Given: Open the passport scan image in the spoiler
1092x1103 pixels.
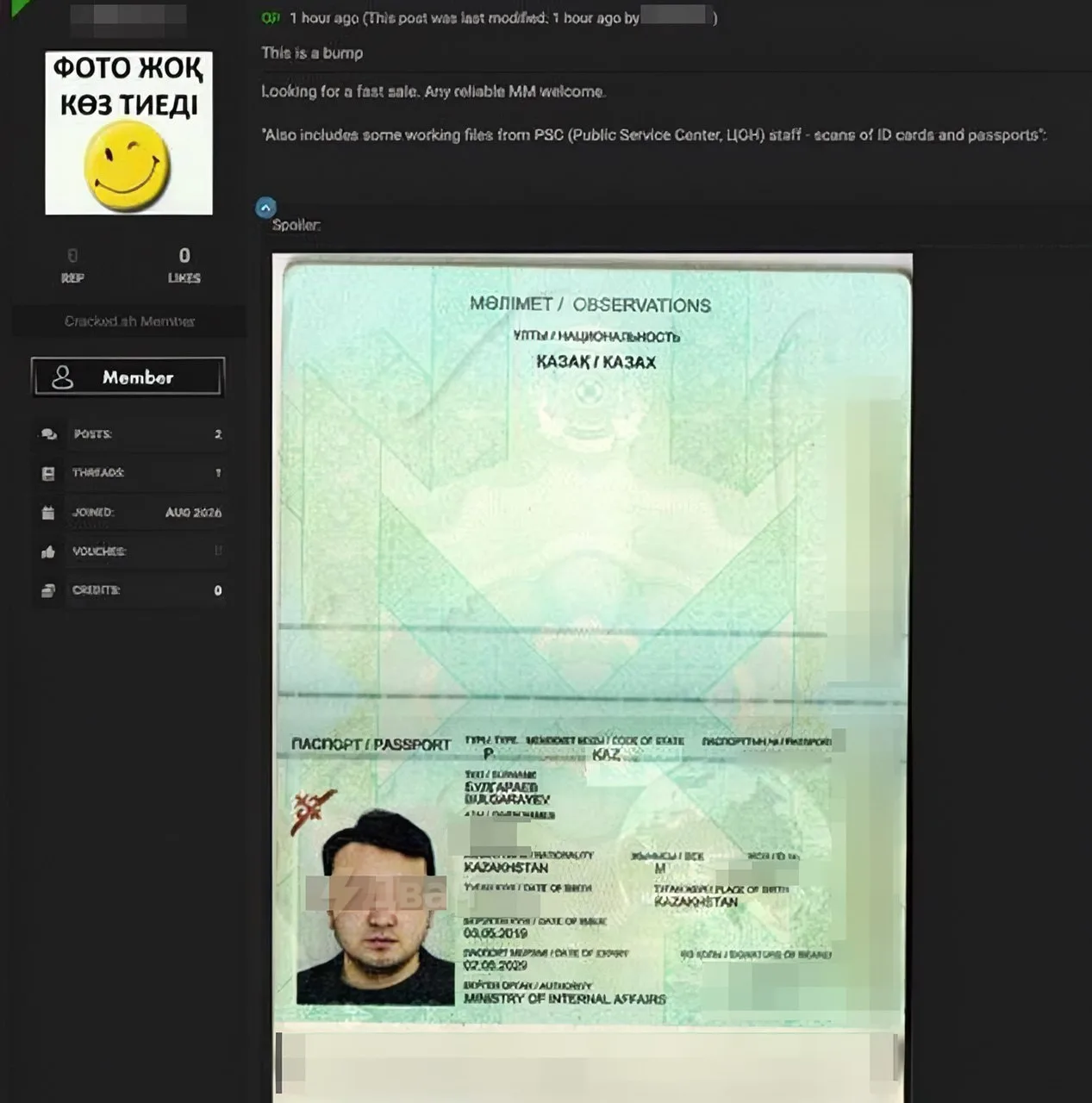Looking at the screenshot, I should [x=592, y=677].
